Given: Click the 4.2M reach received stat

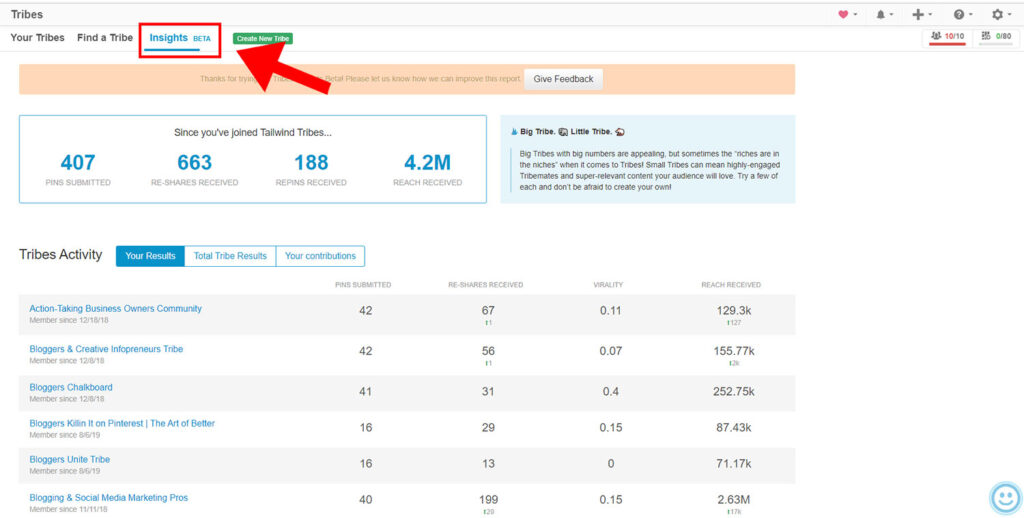Looking at the screenshot, I should click(x=427, y=162).
